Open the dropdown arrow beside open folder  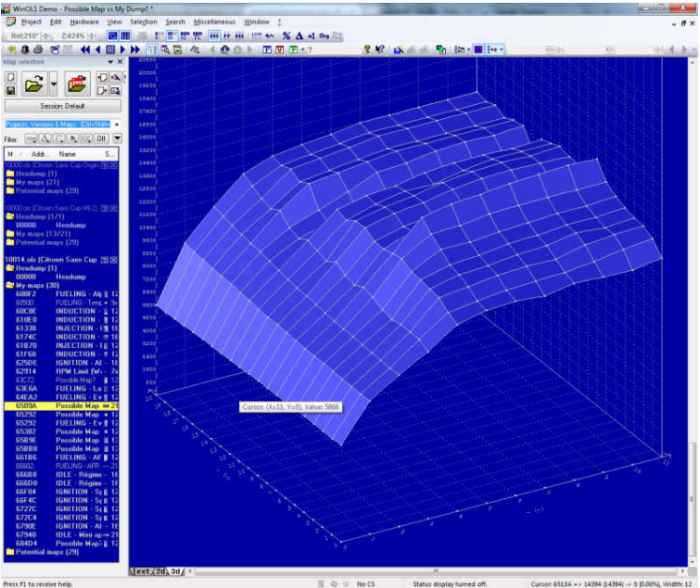click(54, 83)
